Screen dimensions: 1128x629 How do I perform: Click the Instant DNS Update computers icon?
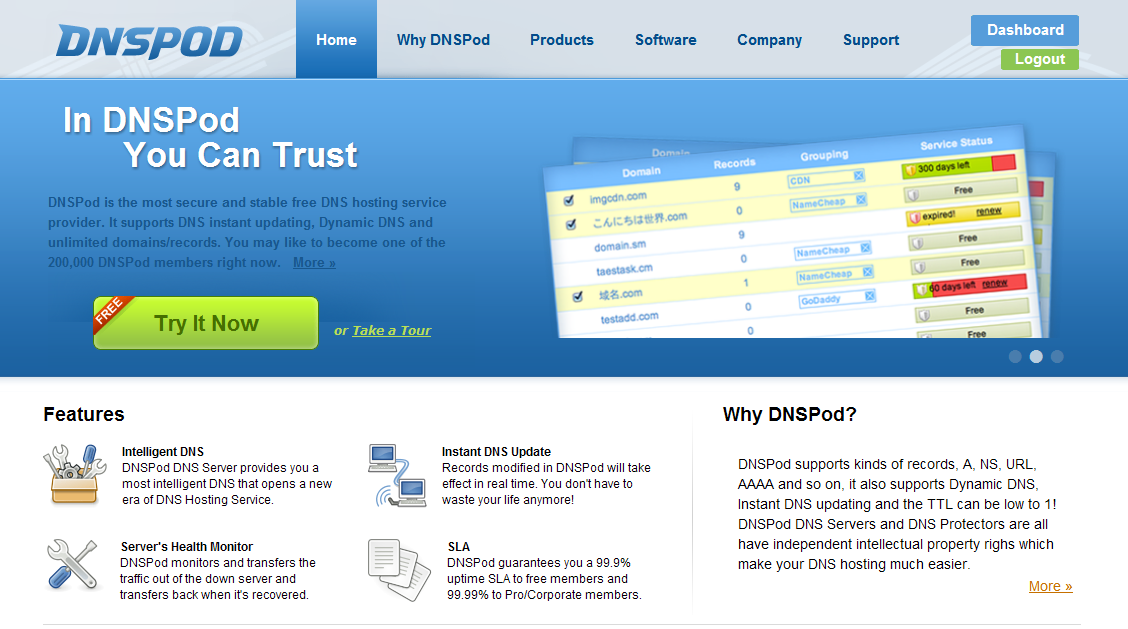click(x=398, y=475)
